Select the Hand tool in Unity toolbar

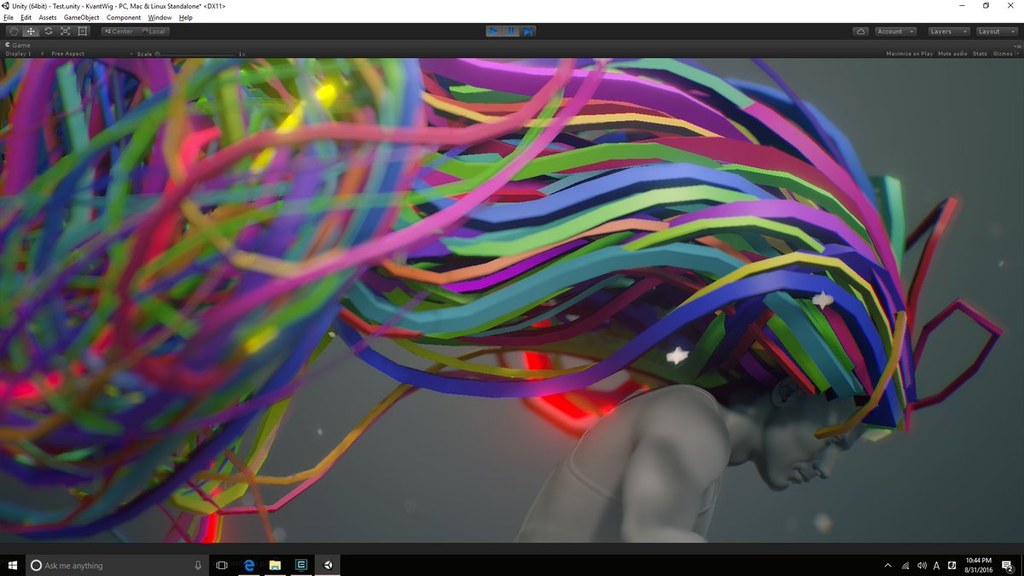(x=13, y=31)
